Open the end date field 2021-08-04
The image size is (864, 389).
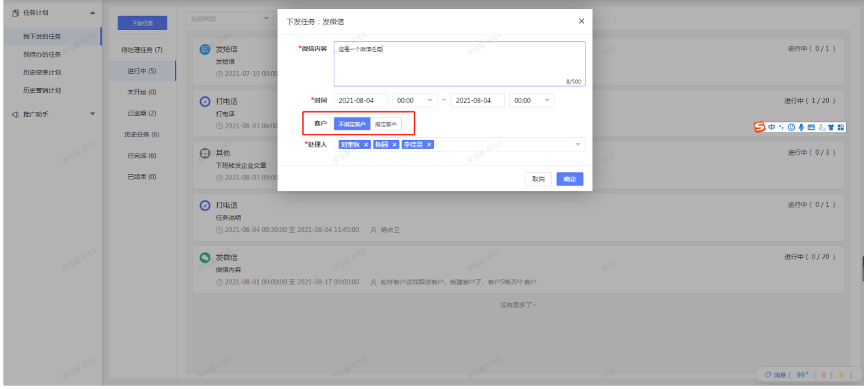(478, 101)
